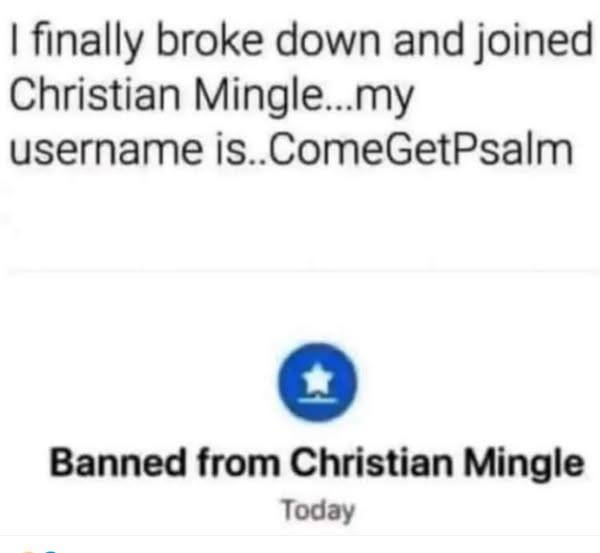600x553 pixels.
Task: Click the separator line under 'Today'
Action: click(x=300, y=536)
